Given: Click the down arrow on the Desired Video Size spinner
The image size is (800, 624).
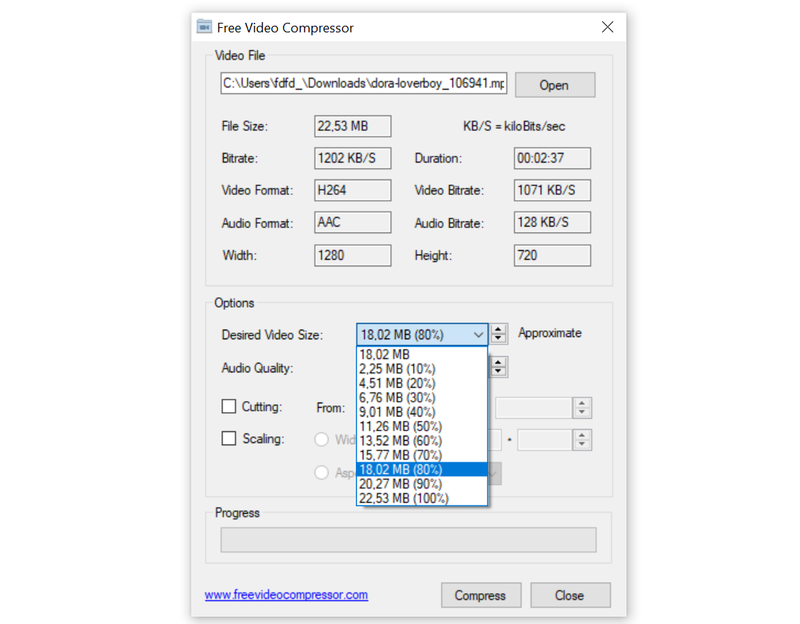Looking at the screenshot, I should (x=498, y=339).
